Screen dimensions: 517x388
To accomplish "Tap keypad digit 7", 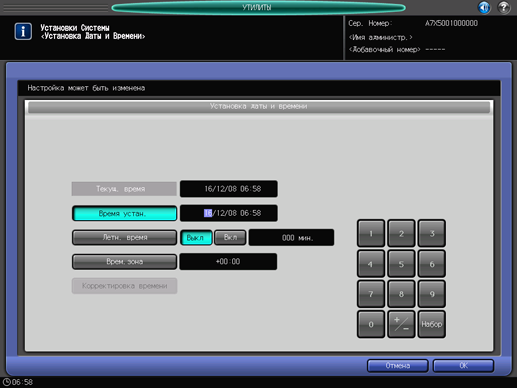I will click(371, 294).
